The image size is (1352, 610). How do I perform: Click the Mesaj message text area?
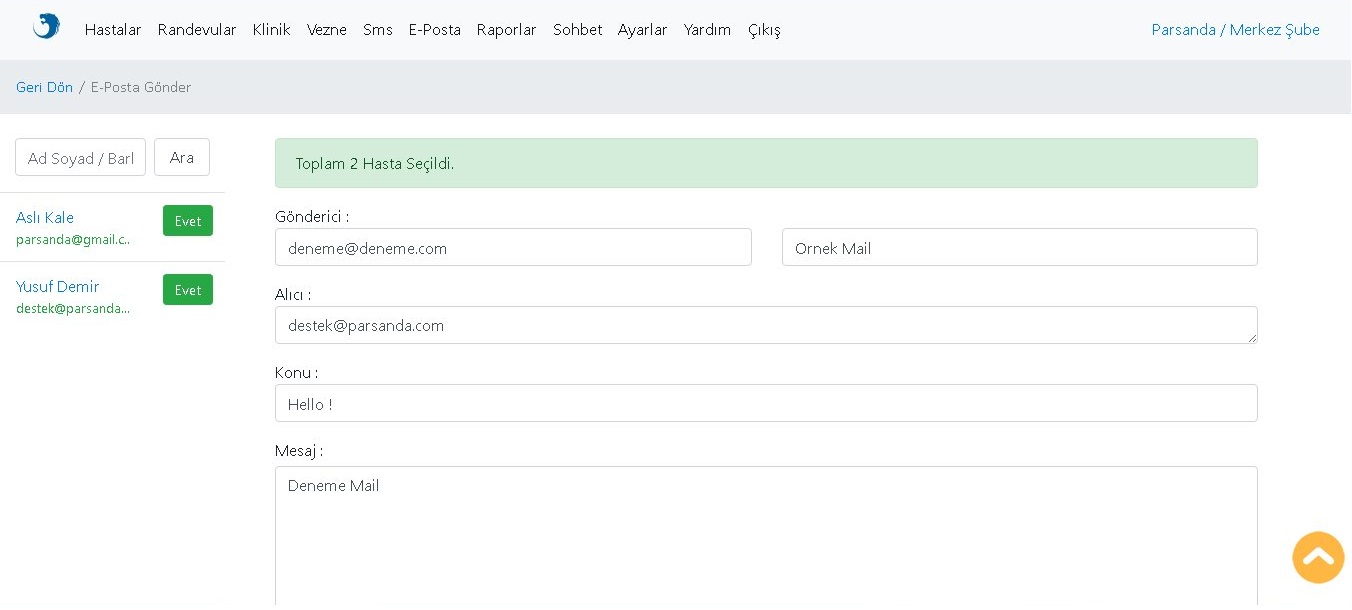point(766,537)
